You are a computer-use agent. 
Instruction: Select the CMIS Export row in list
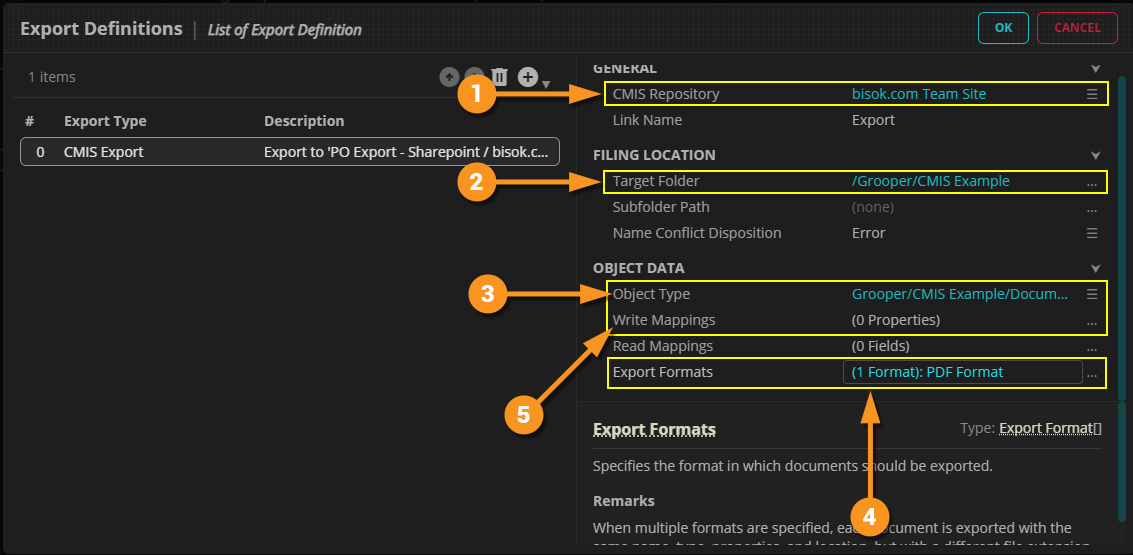290,152
